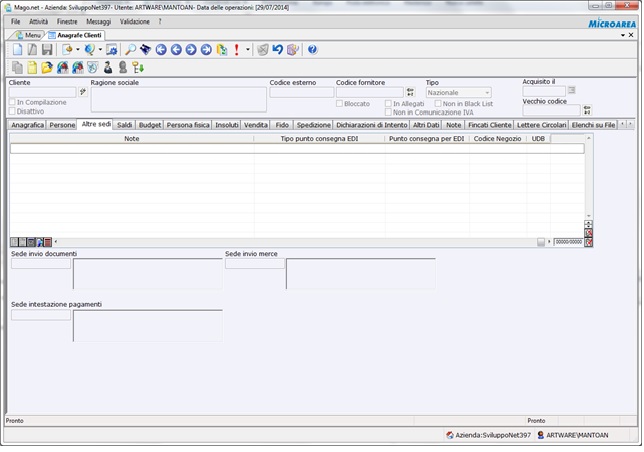This screenshot has height=452, width=644.
Task: Click the magnifying glass Find icon
Action: click(131, 49)
